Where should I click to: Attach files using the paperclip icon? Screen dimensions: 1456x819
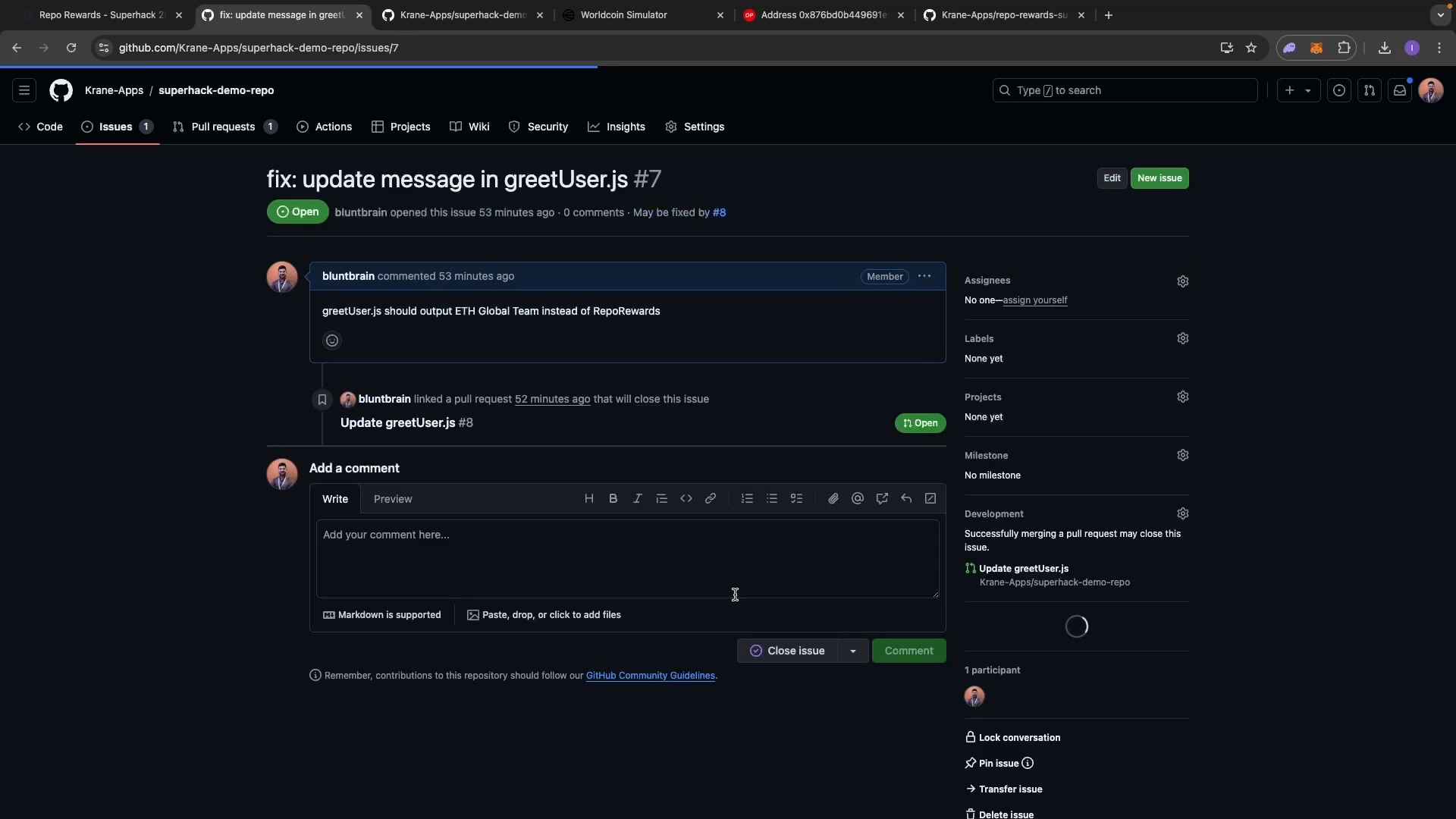coord(833,499)
